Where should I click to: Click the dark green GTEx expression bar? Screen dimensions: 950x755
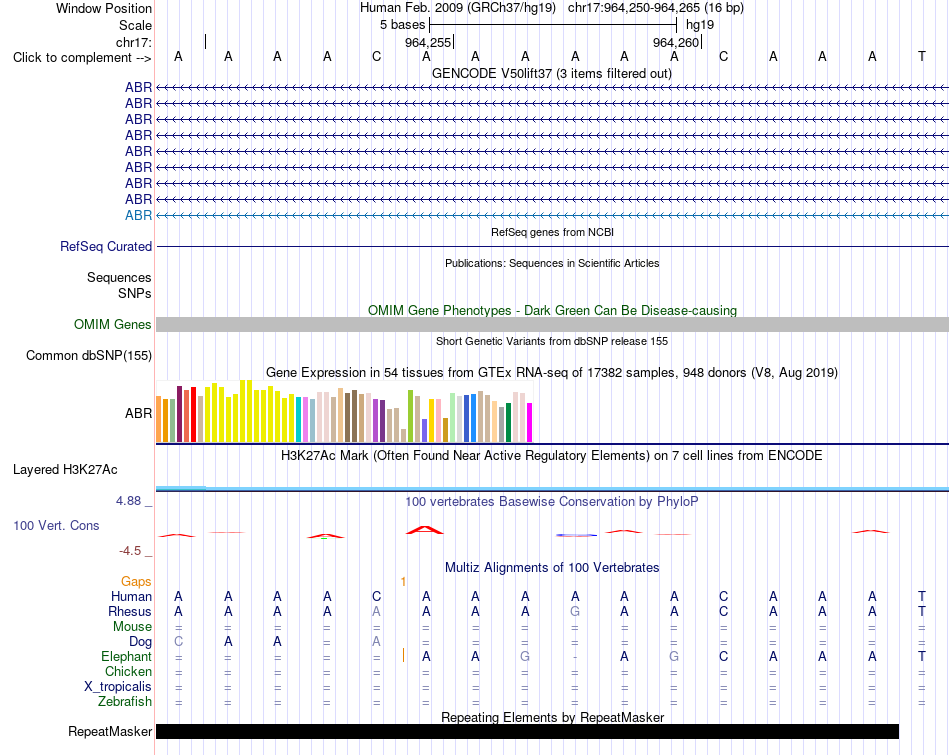[x=508, y=422]
